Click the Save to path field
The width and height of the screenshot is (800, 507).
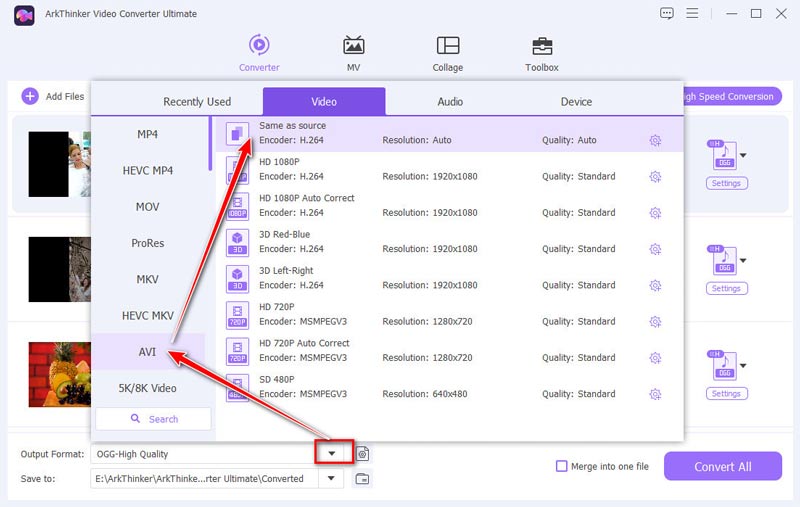click(204, 478)
